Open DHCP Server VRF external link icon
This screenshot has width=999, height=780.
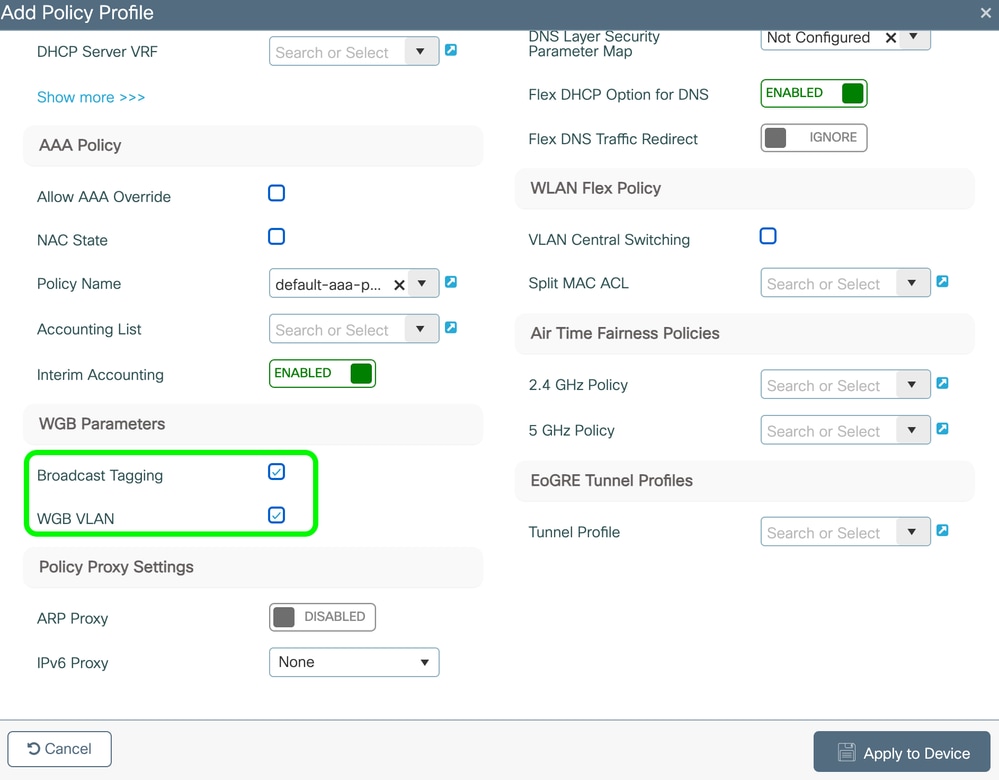click(x=450, y=50)
